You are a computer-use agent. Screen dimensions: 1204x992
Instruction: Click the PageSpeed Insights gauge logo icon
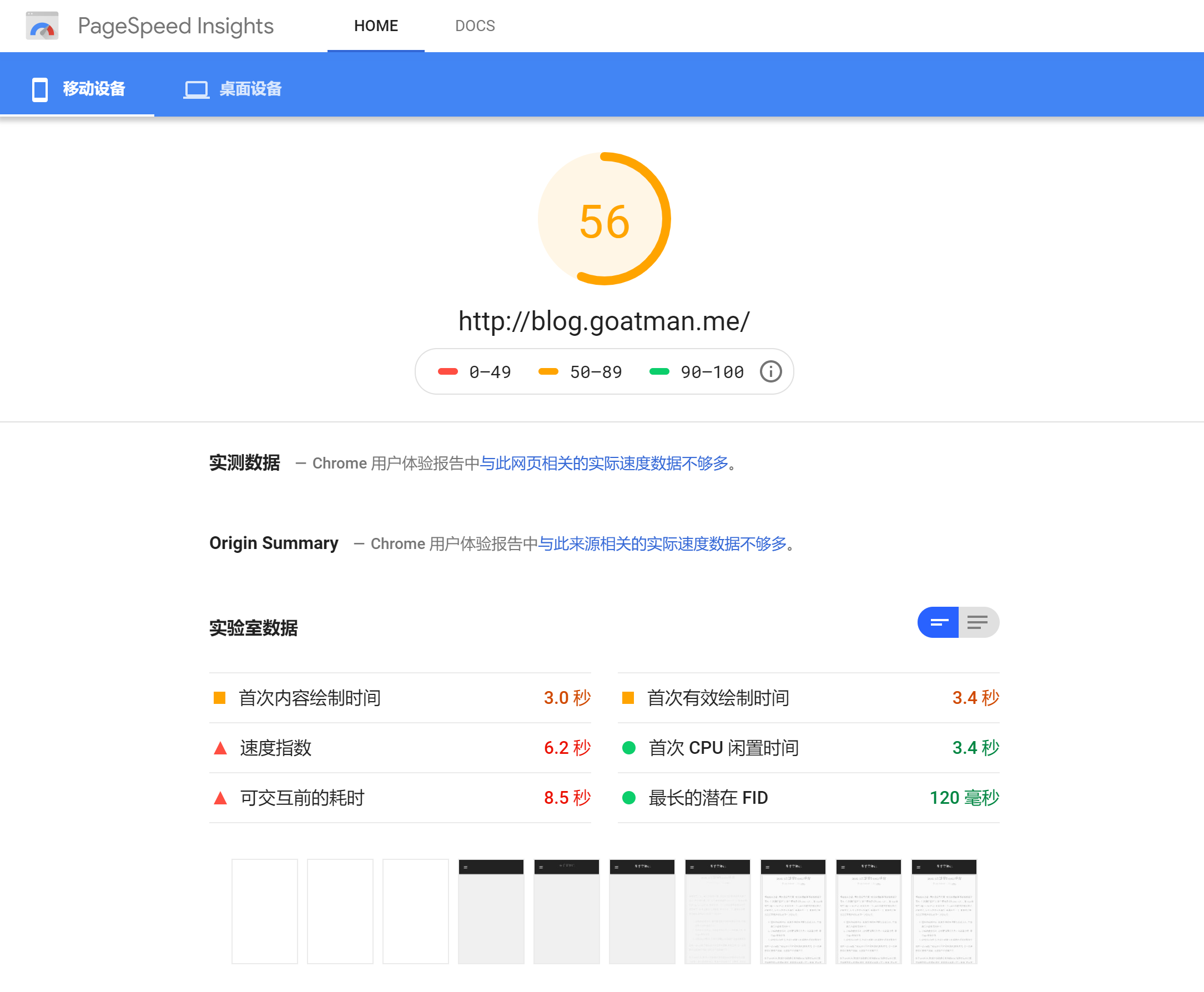click(x=42, y=25)
